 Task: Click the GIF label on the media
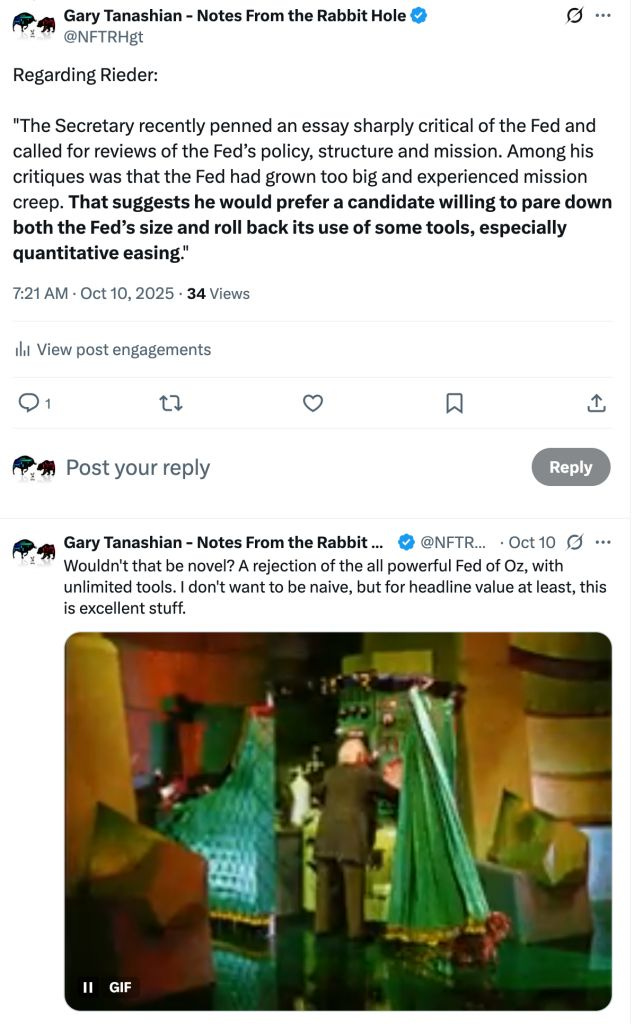120,987
